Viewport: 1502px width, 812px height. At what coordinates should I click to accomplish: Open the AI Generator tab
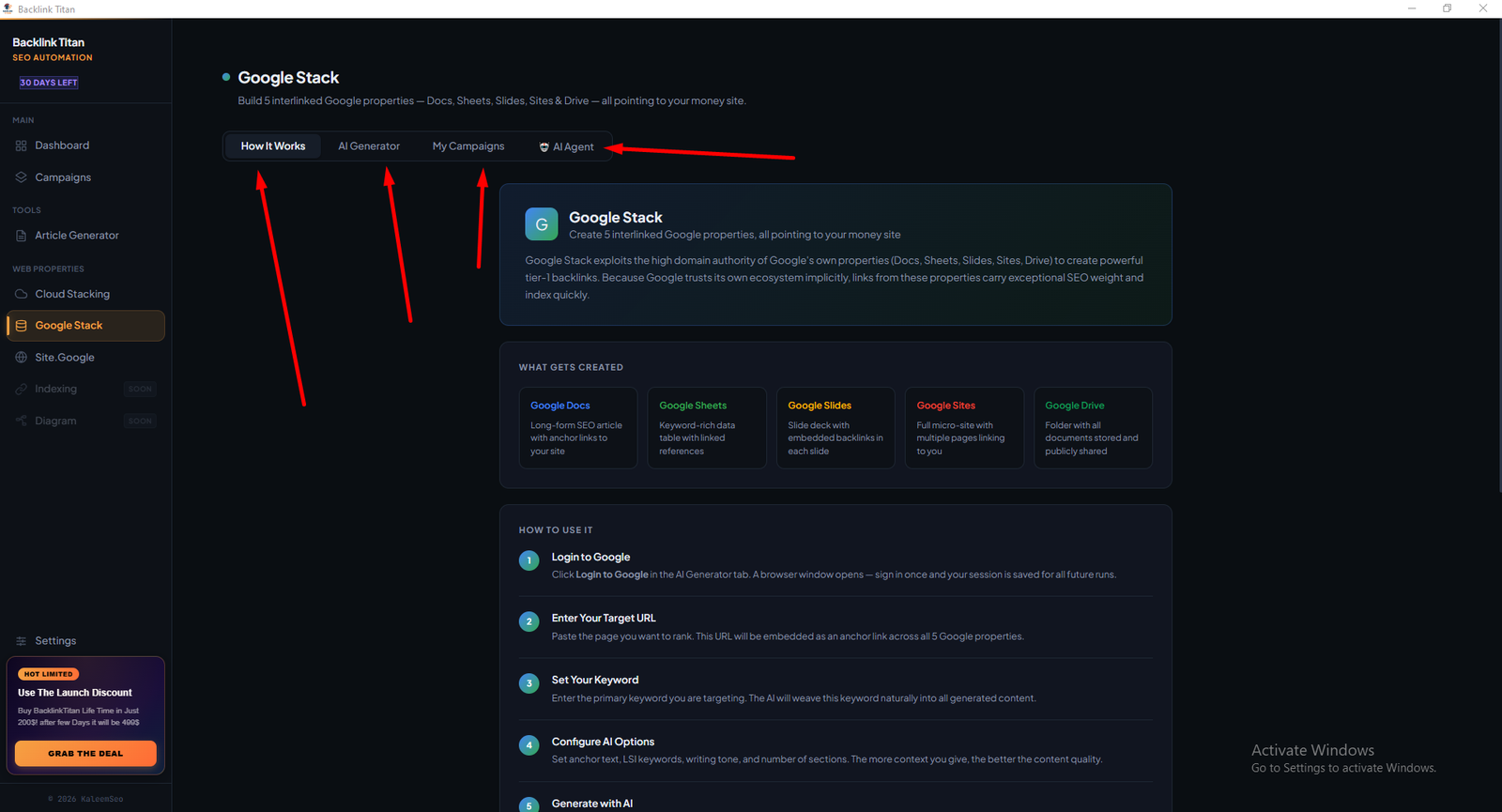pos(369,146)
